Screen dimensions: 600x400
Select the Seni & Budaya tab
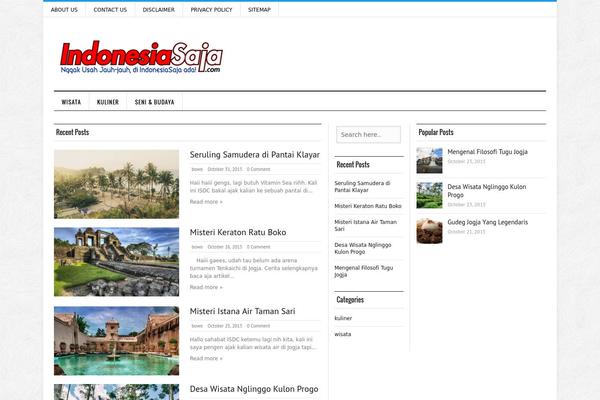point(155,102)
